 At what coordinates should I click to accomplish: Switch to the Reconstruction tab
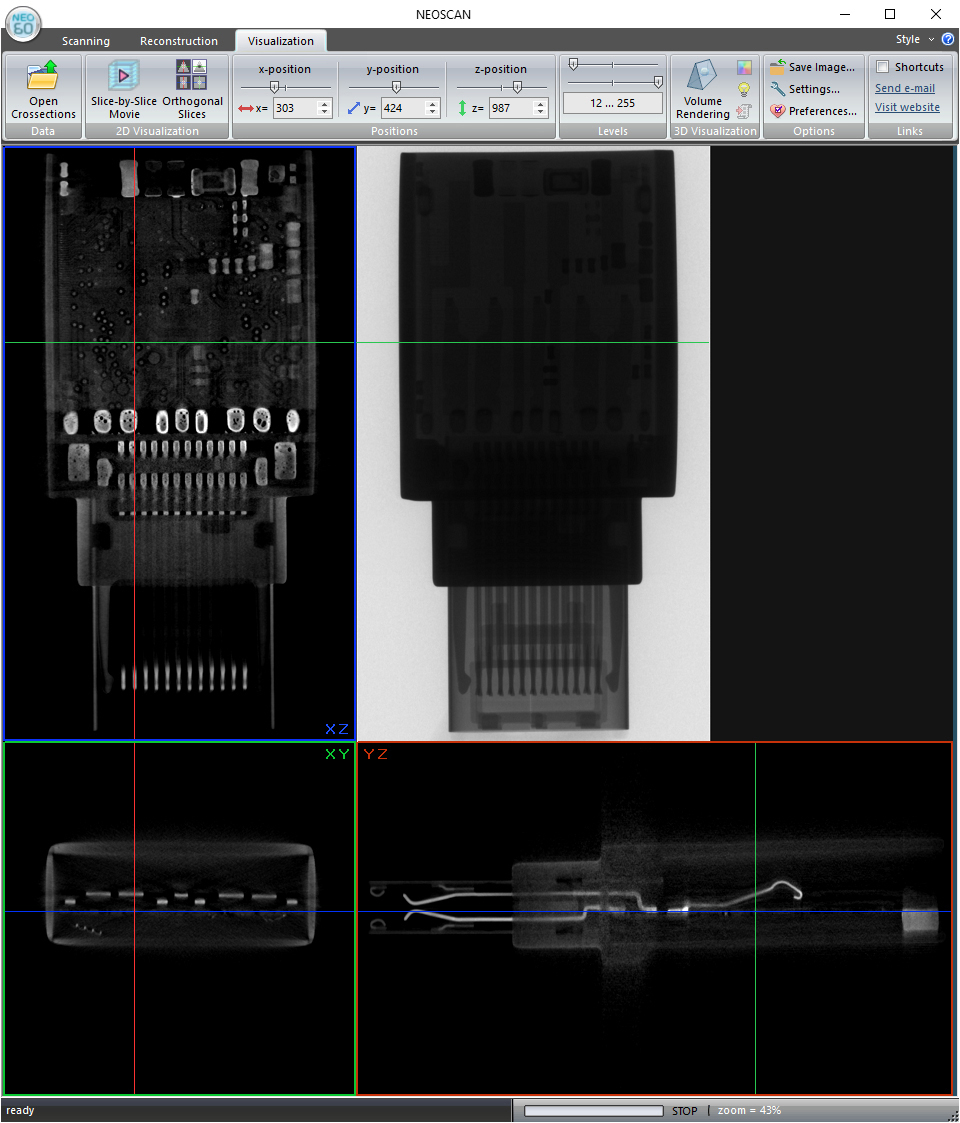(179, 41)
